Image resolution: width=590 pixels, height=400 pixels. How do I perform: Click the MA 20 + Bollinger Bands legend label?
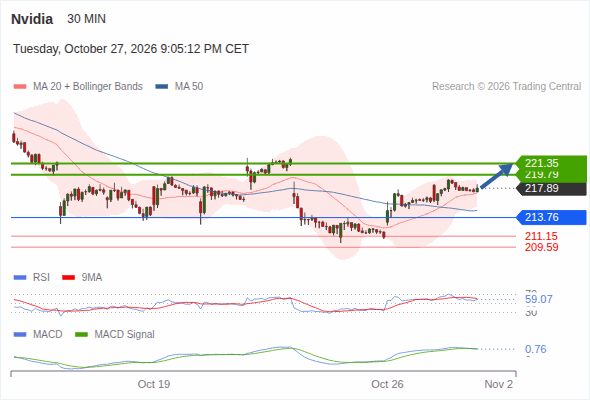click(x=88, y=87)
